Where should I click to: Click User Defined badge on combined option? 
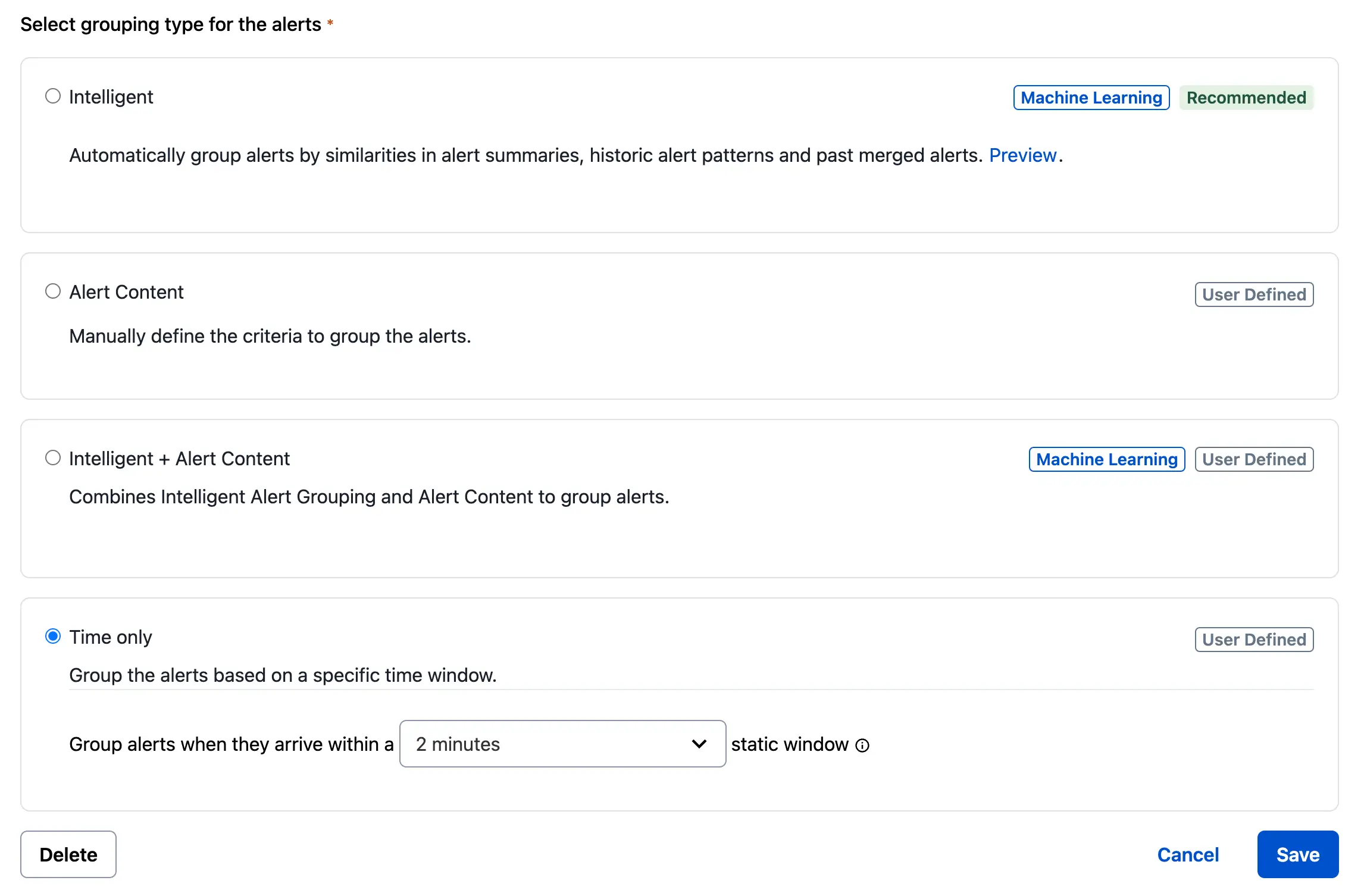coord(1253,459)
